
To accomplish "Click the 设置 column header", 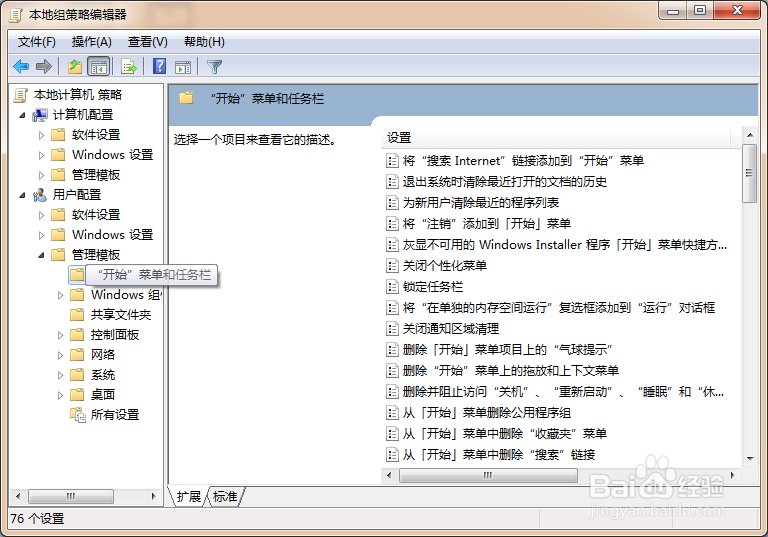I will pos(555,138).
